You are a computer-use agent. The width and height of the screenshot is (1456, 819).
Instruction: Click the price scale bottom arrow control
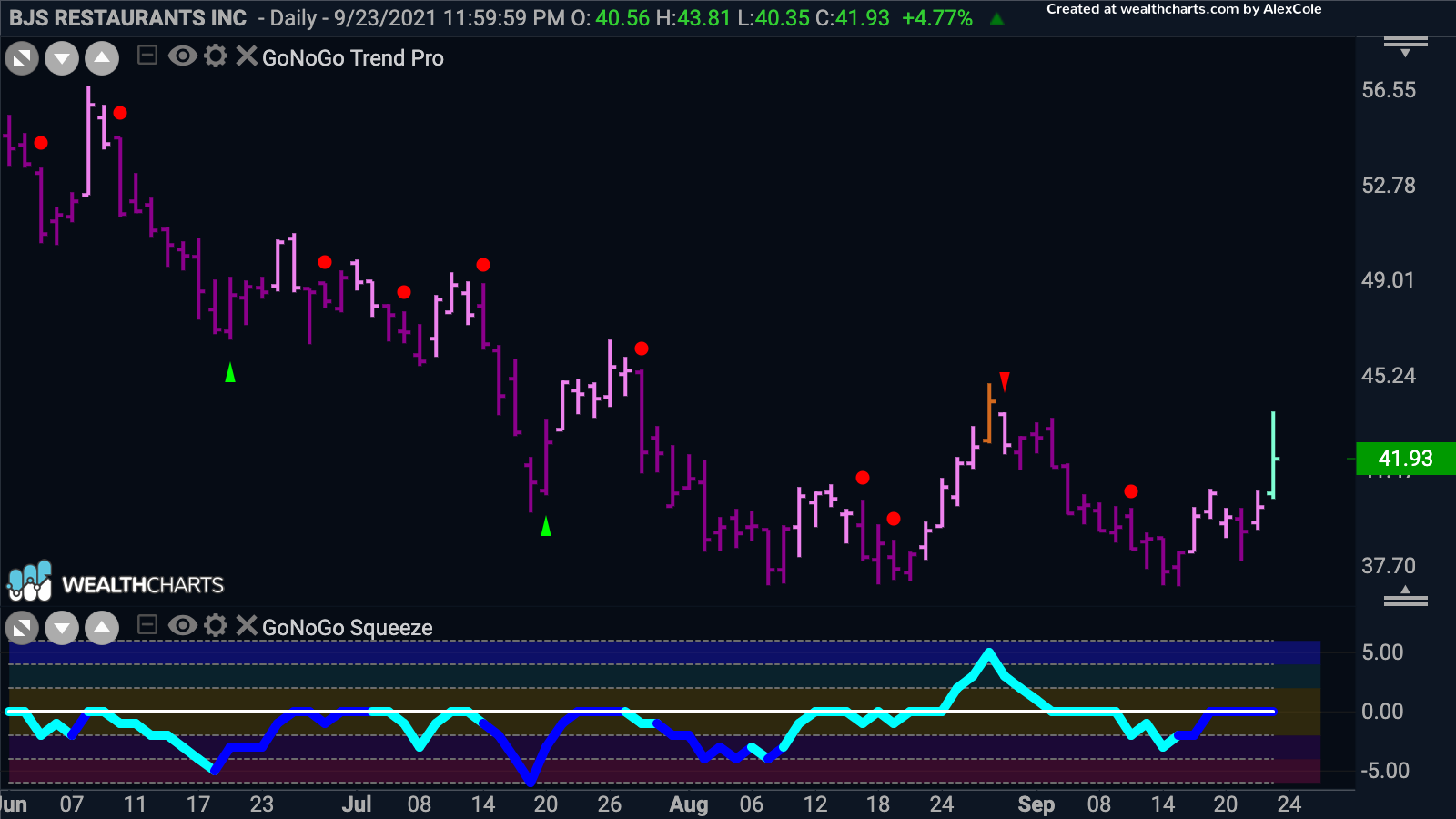click(x=1406, y=597)
